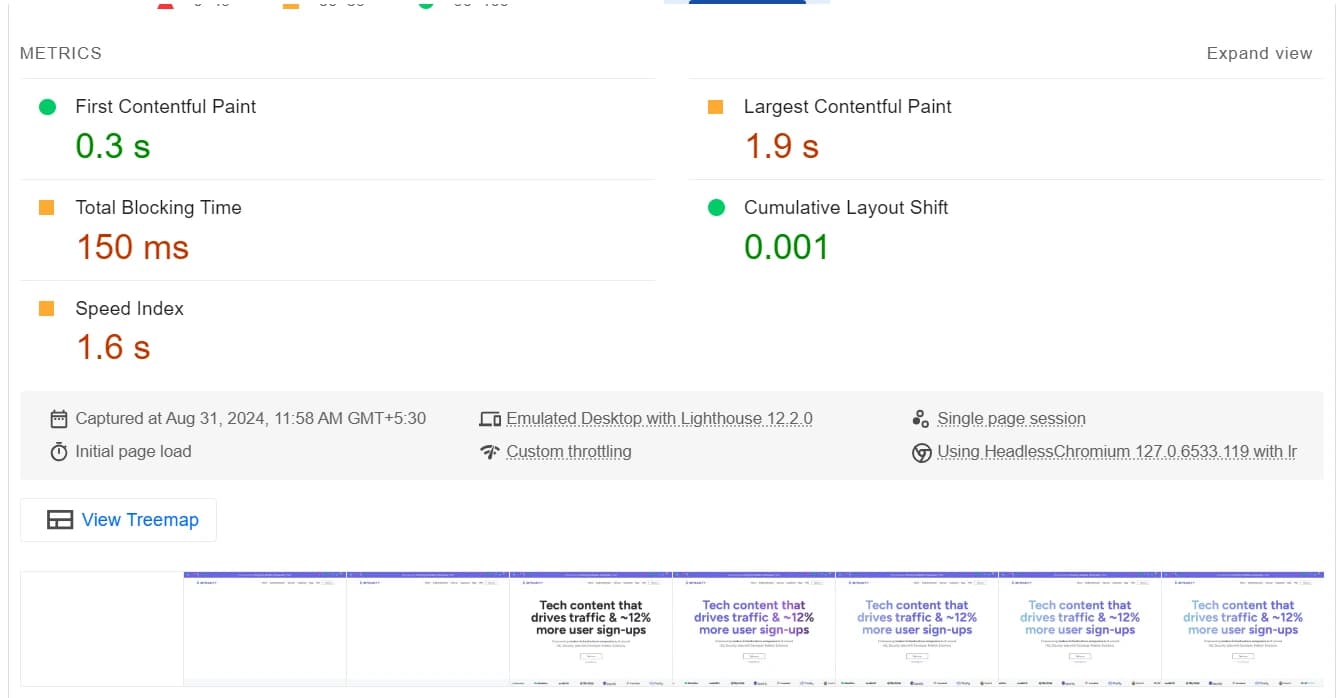Click the calendar icon beside capture date
Image resolution: width=1340 pixels, height=698 pixels.
pyautogui.click(x=59, y=419)
